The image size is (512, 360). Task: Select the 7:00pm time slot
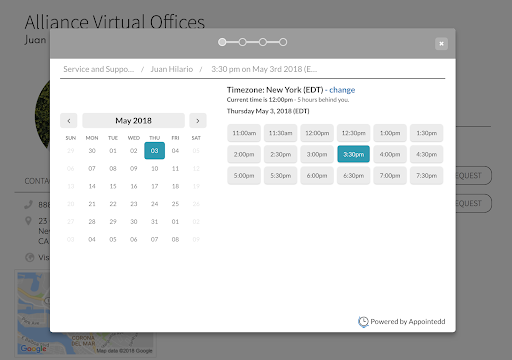pyautogui.click(x=390, y=176)
